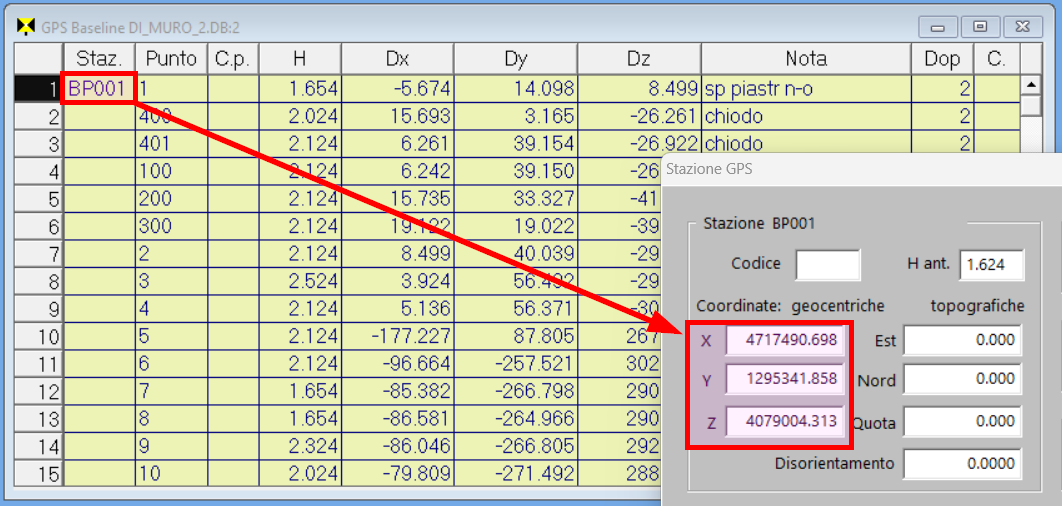Click the Punto column header
The width and height of the screenshot is (1062, 506).
(x=171, y=59)
